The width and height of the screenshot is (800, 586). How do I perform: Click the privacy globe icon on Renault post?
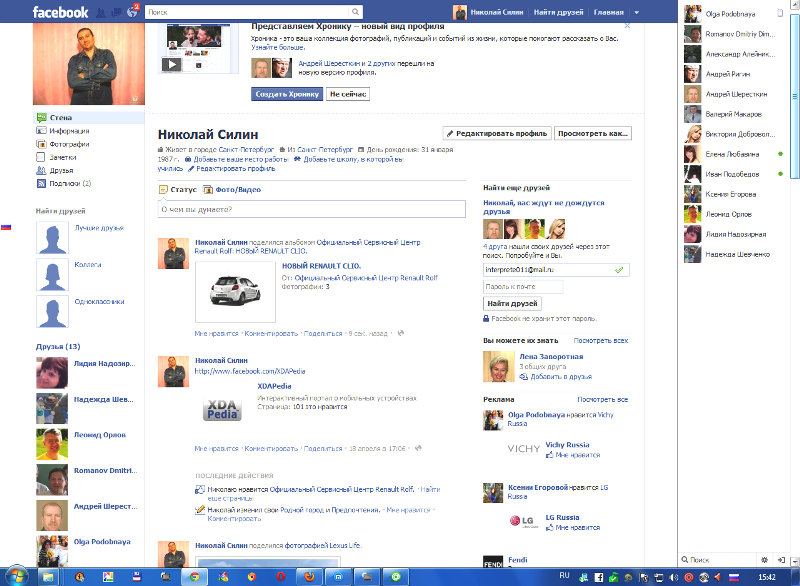(401, 334)
